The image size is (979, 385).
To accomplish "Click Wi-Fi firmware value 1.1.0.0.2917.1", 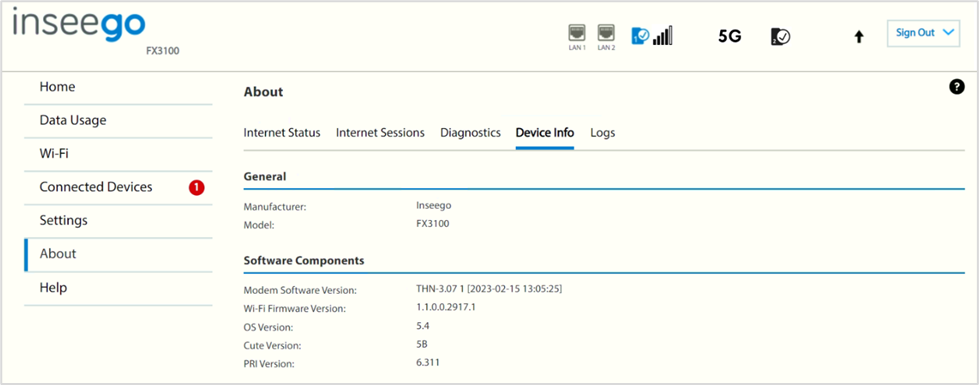I will tap(446, 307).
